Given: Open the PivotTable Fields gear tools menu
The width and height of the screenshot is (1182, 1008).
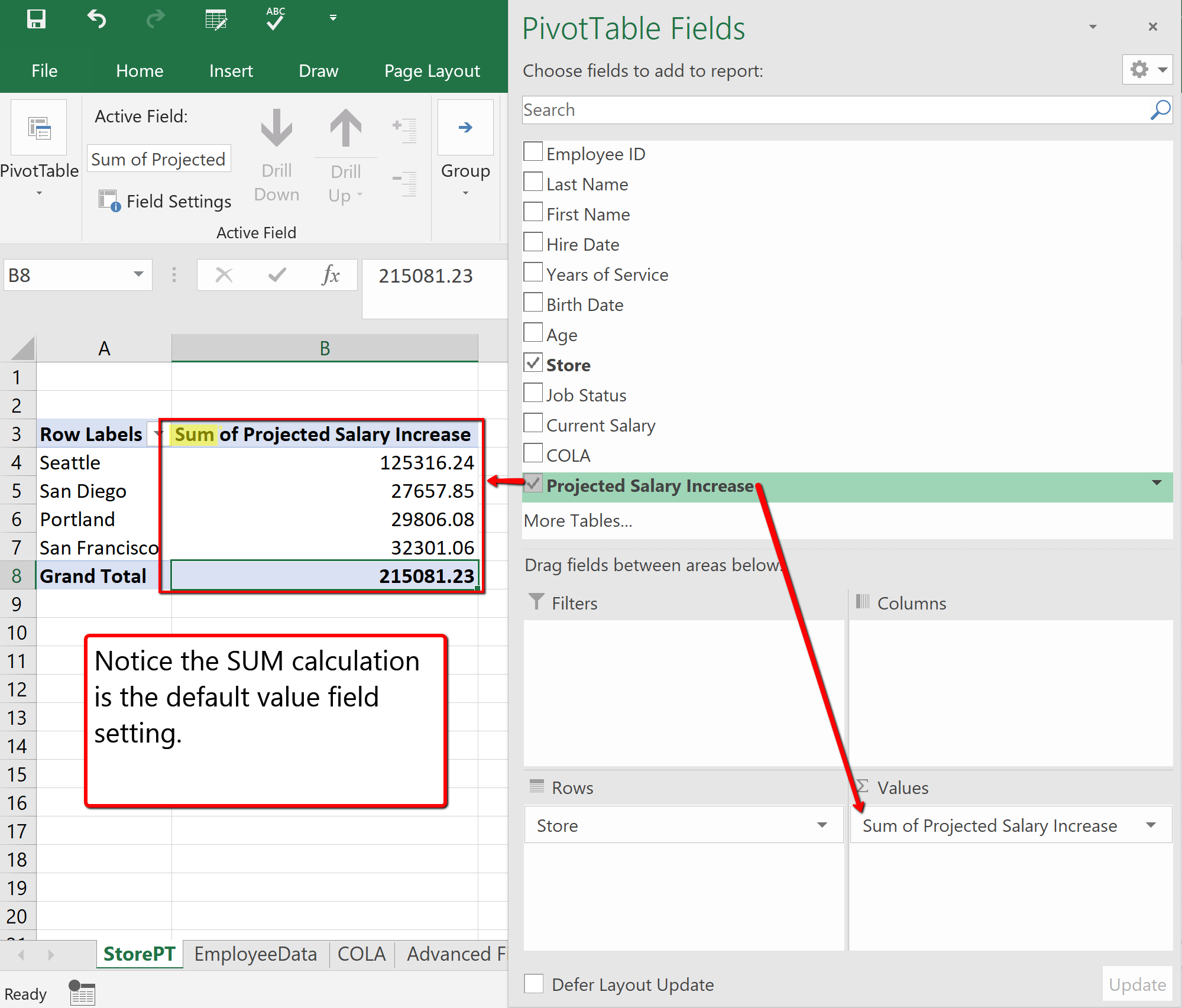Looking at the screenshot, I should pos(1147,70).
